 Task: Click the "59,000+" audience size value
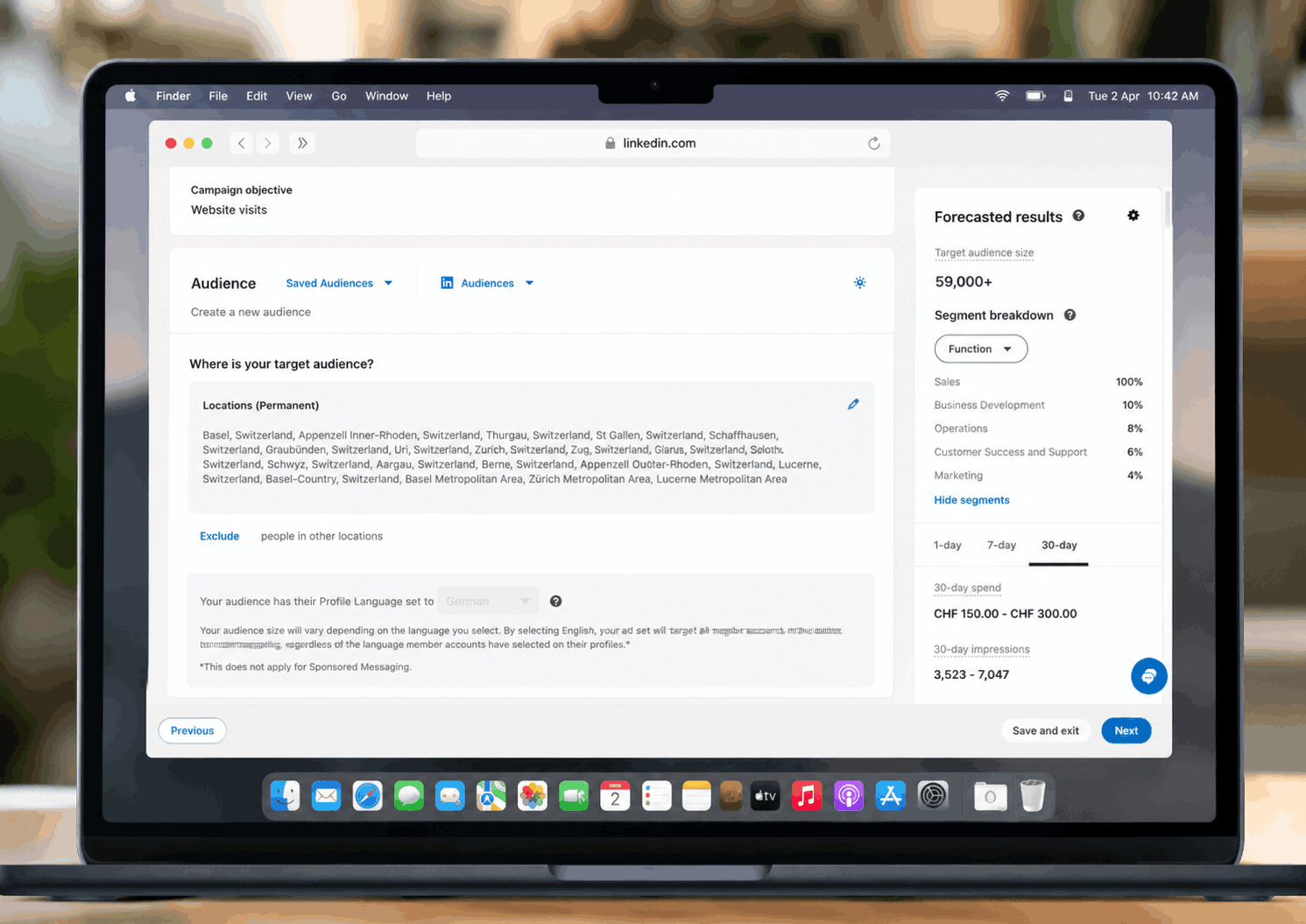coord(964,282)
